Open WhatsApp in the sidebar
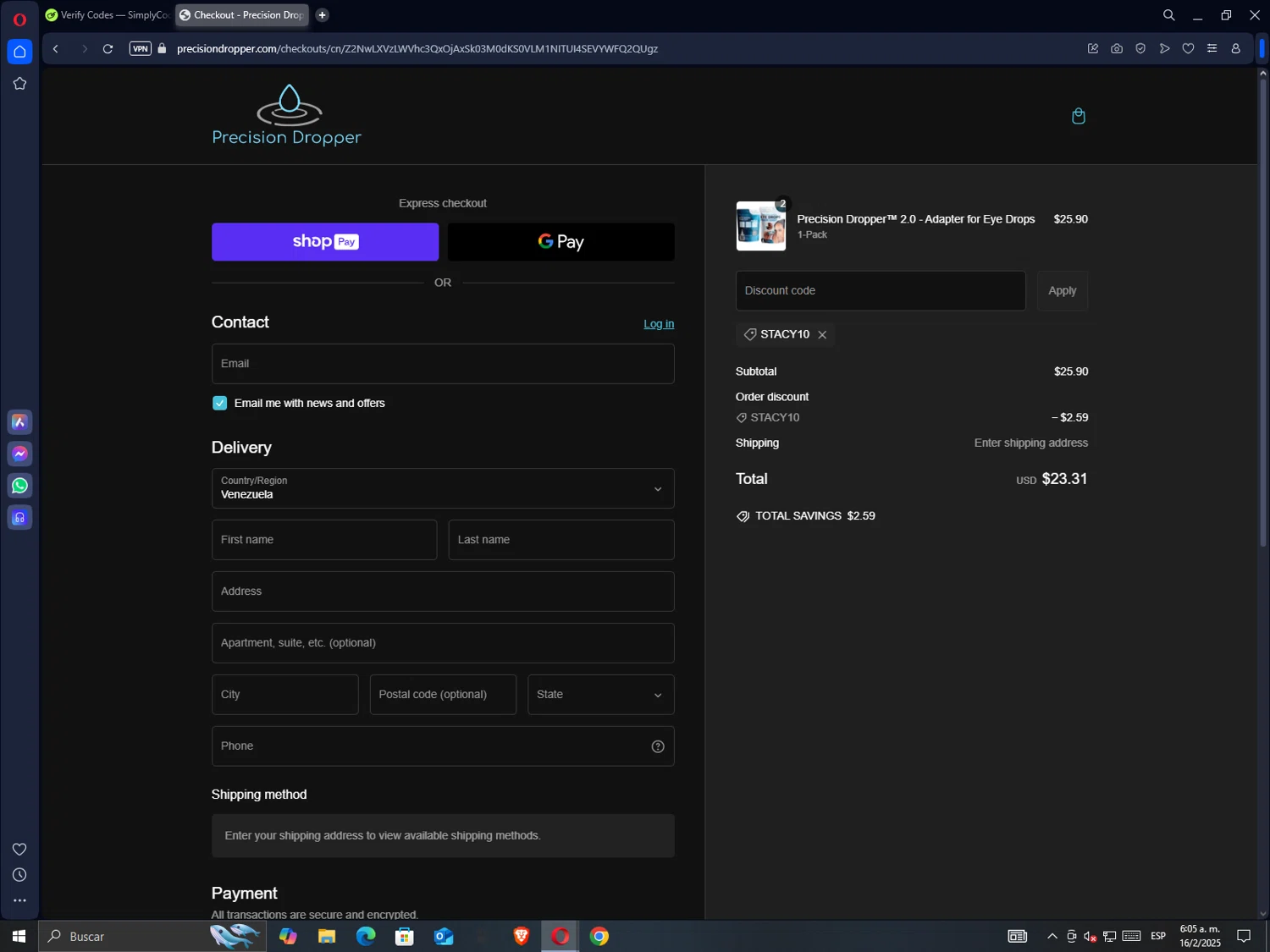This screenshot has height=952, width=1270. (x=19, y=486)
